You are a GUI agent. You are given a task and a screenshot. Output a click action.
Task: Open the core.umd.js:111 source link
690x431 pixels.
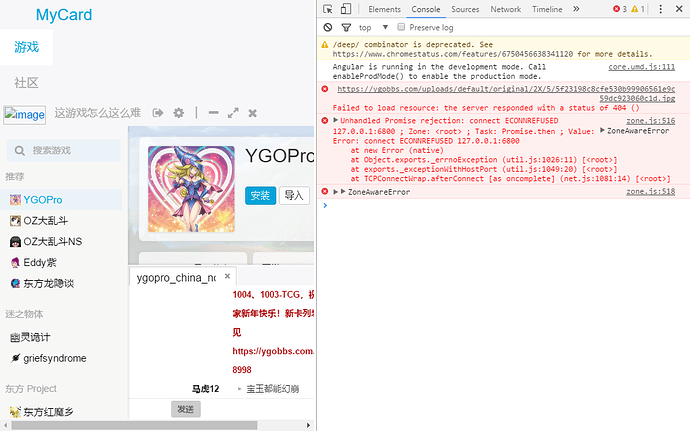click(x=642, y=67)
